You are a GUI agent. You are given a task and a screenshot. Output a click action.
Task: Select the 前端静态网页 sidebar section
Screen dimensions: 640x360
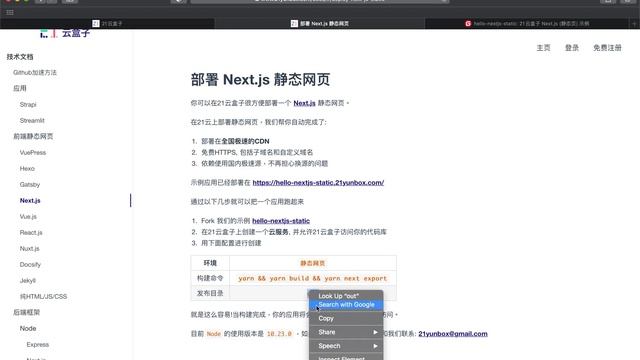[33, 136]
